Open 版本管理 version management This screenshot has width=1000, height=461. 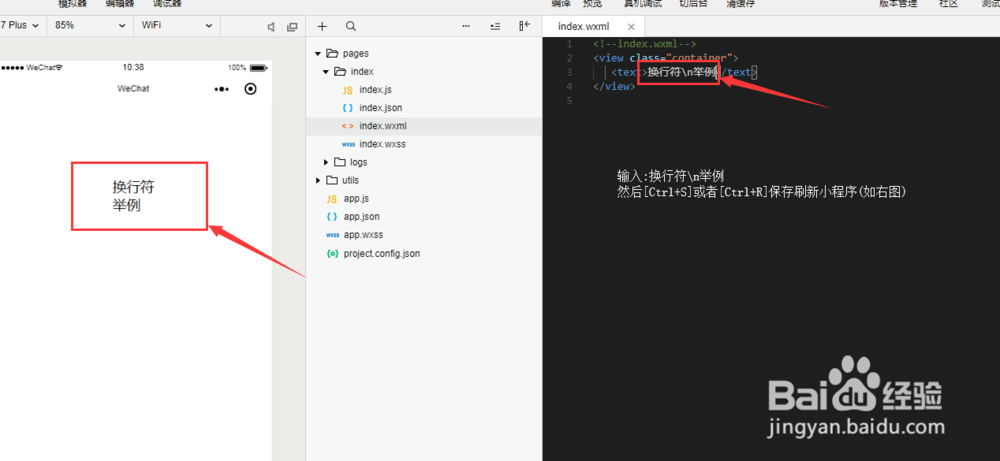click(898, 3)
